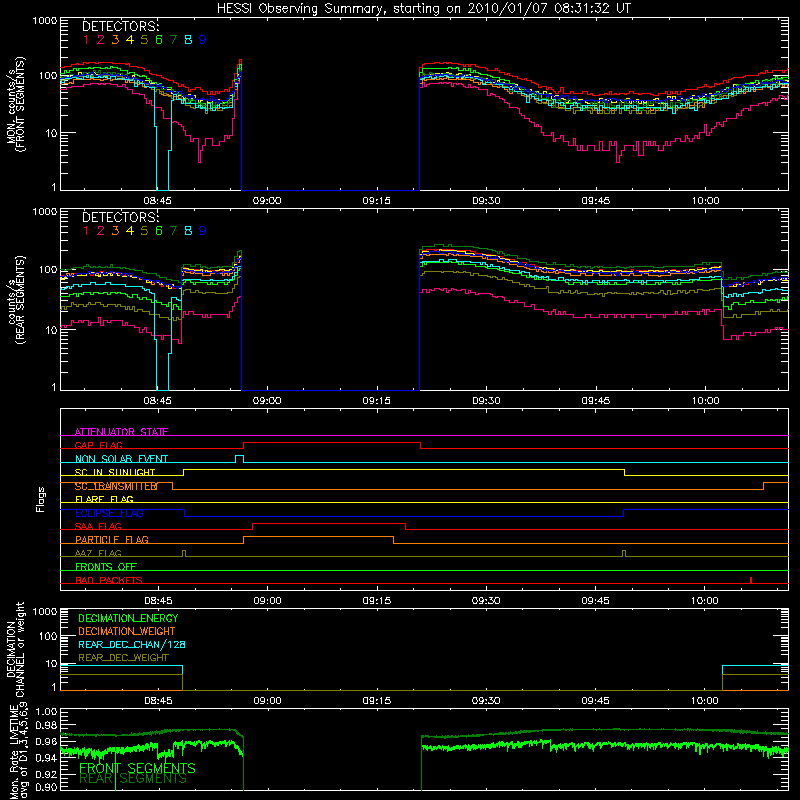
Task: Click the counts/s REAR SEGMENTS axis title
Action: click(16, 300)
